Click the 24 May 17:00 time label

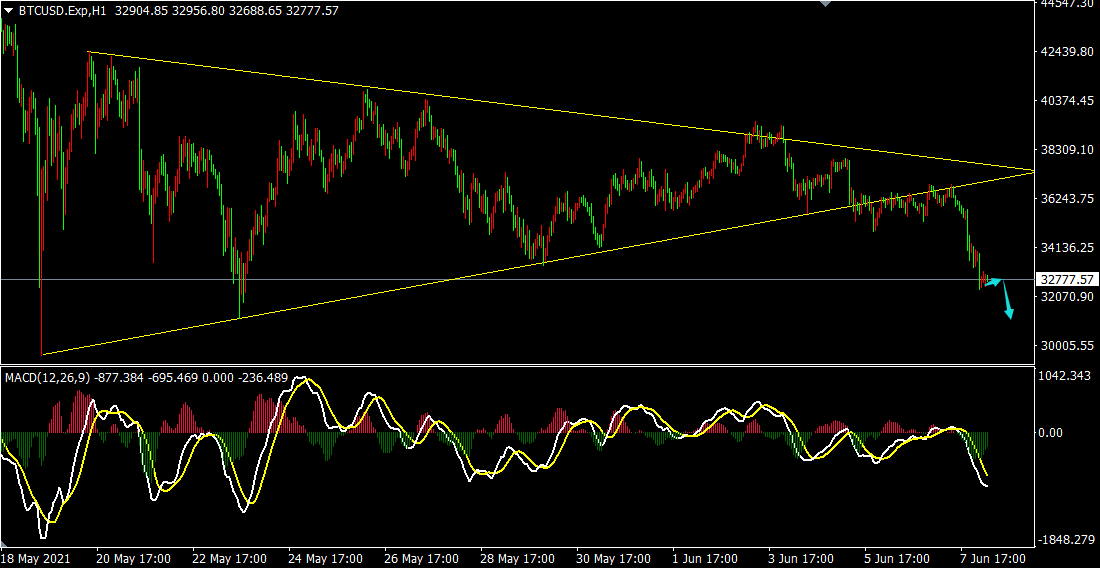pyautogui.click(x=324, y=558)
